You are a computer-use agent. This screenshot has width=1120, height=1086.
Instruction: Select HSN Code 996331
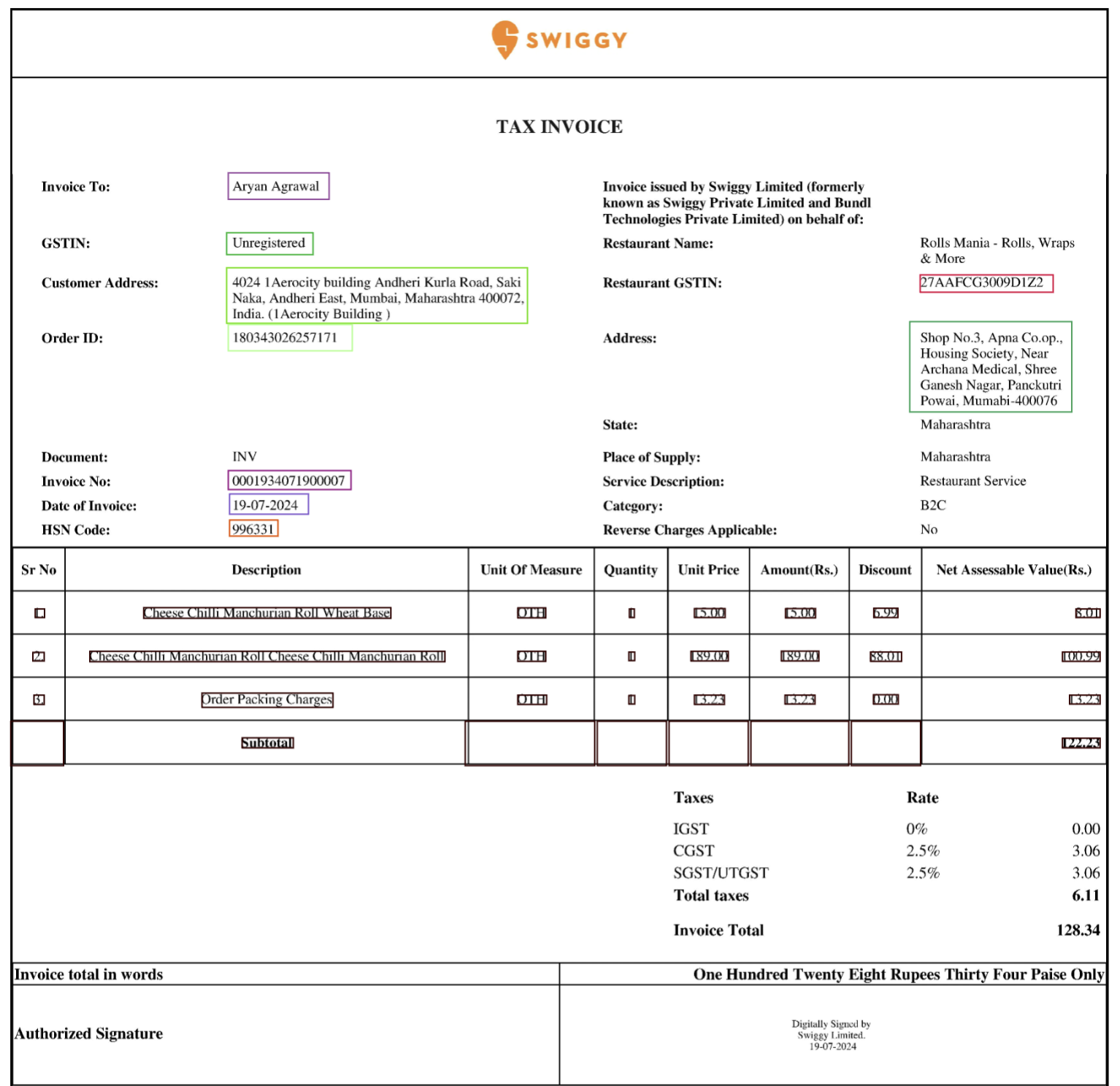253,528
